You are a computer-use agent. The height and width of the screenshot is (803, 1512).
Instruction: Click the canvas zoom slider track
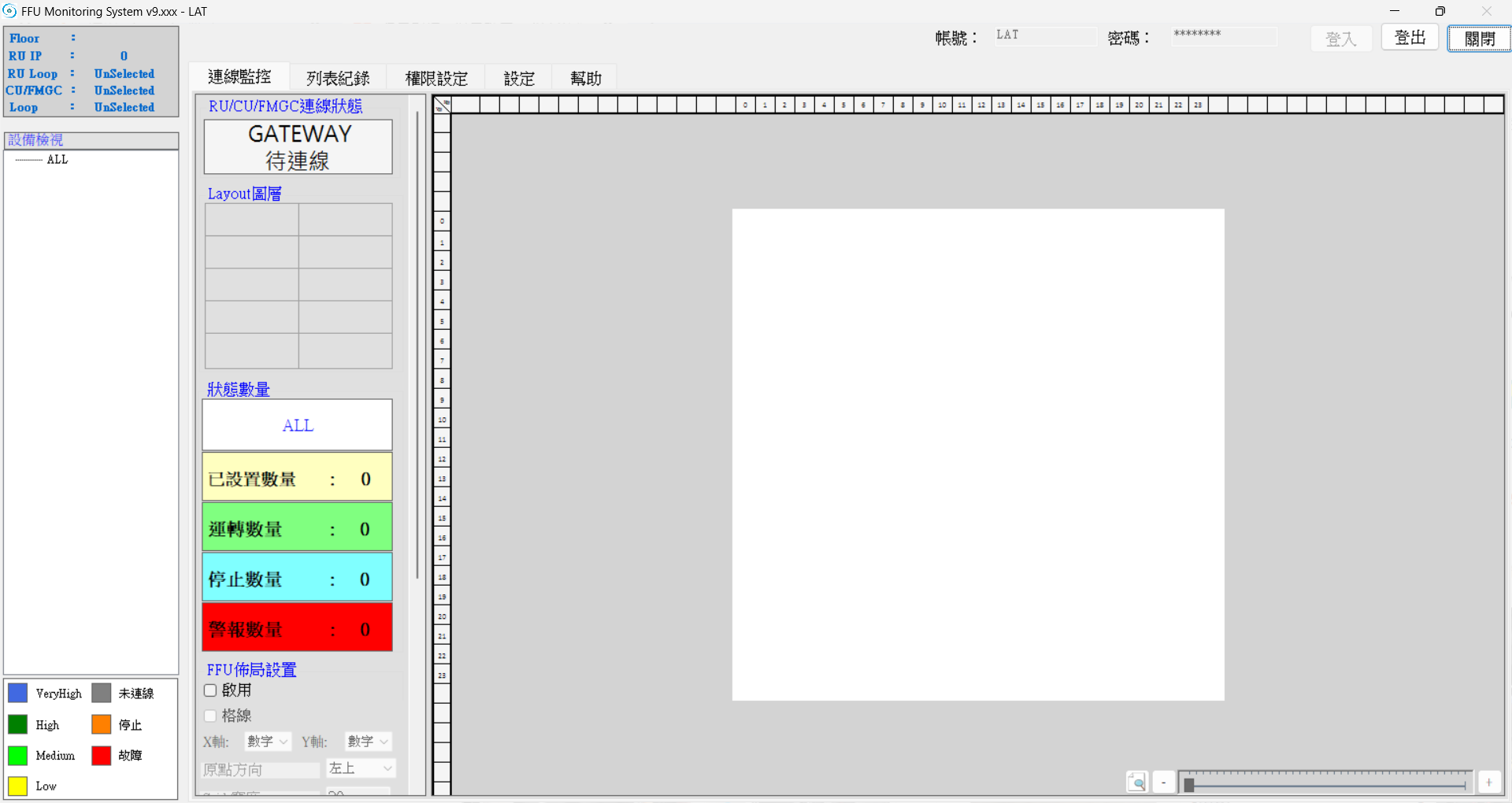1327,784
